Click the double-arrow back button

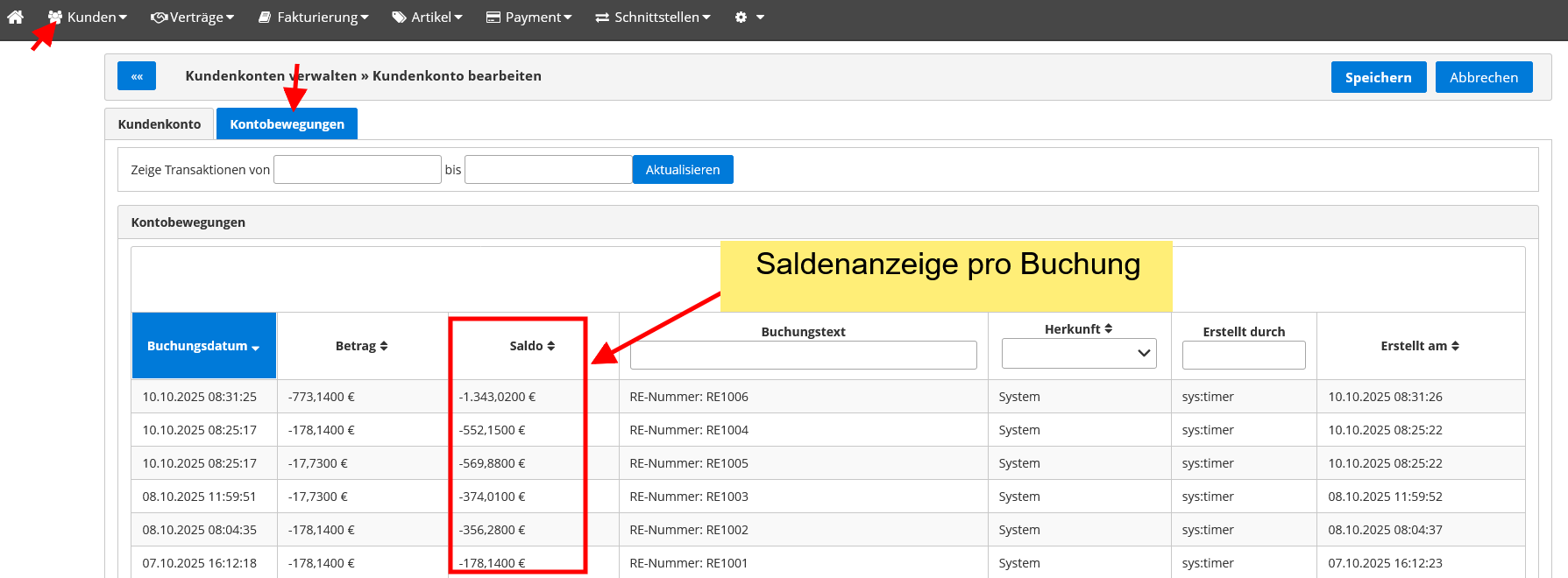tap(137, 76)
